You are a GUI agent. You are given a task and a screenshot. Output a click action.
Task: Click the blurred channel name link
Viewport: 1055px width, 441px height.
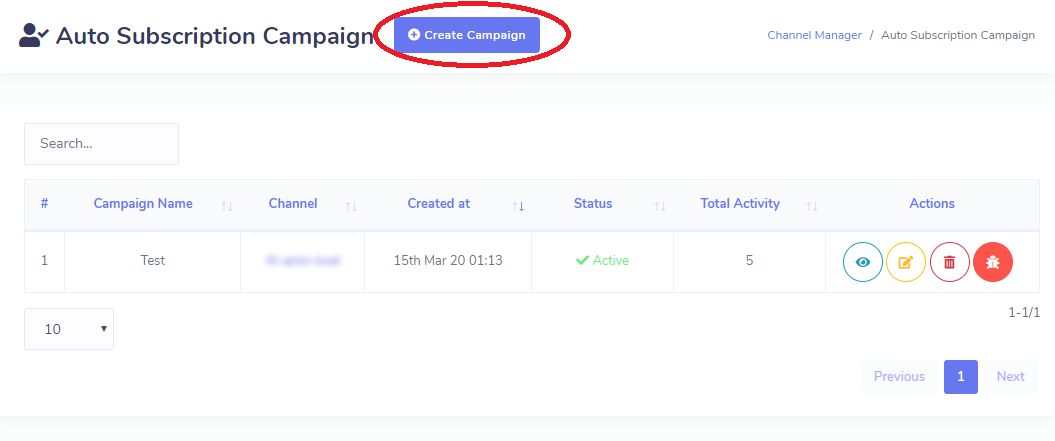pos(303,260)
